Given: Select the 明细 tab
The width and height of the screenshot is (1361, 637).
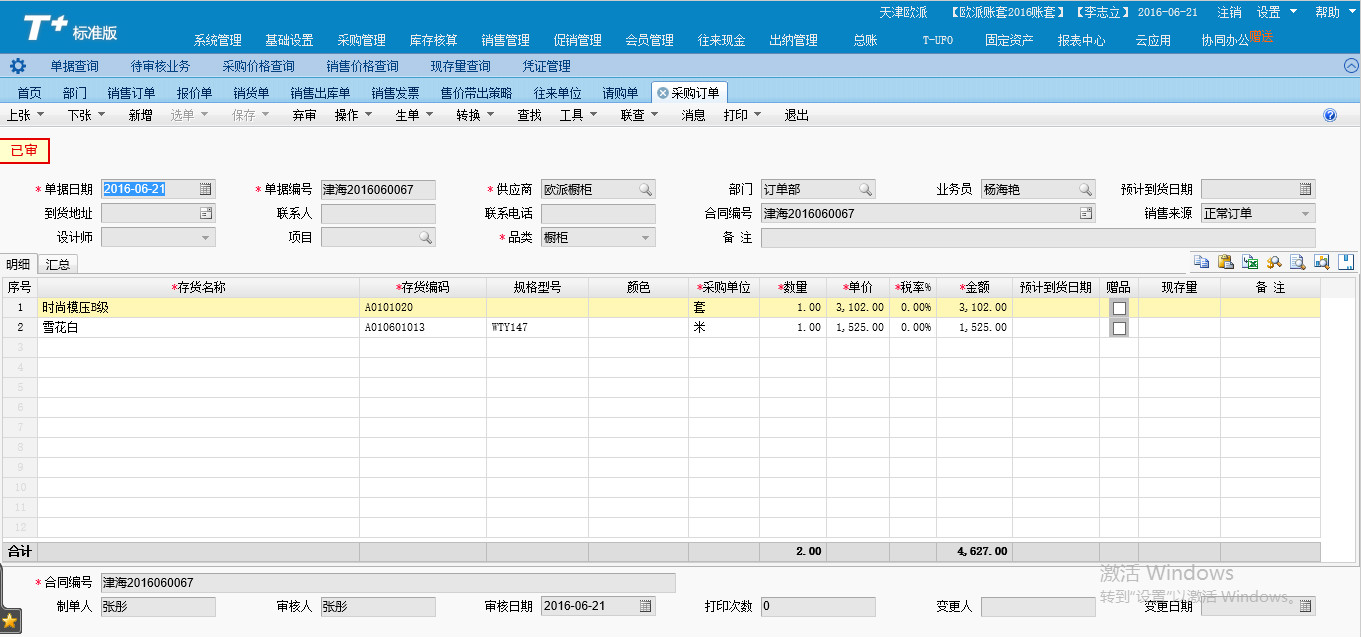Looking at the screenshot, I should click(18, 264).
